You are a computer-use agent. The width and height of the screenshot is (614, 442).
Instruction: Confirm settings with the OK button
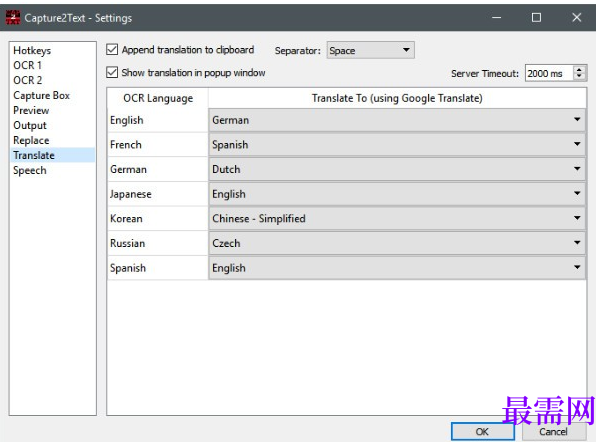coord(482,431)
